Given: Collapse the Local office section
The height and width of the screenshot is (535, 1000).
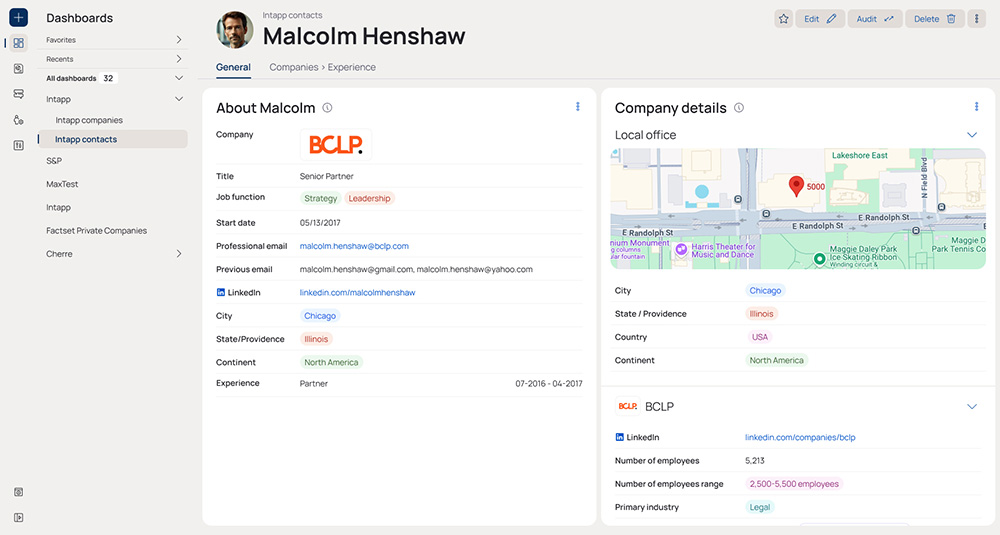Looking at the screenshot, I should [x=971, y=135].
